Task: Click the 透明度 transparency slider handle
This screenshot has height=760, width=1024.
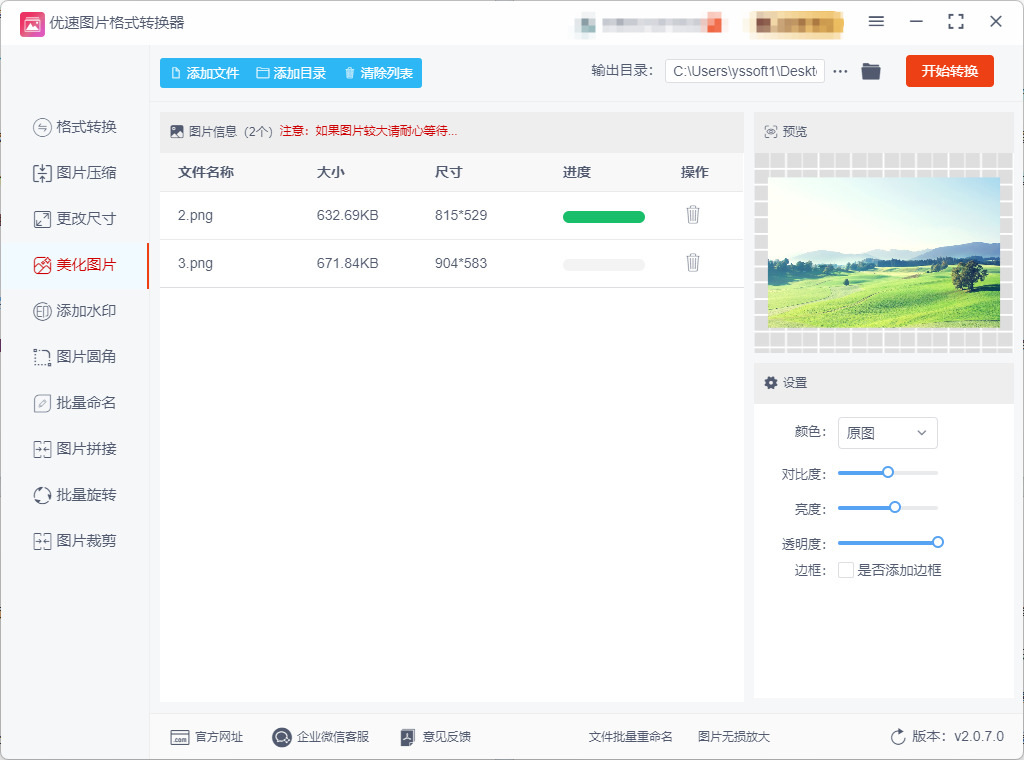Action: click(x=938, y=542)
